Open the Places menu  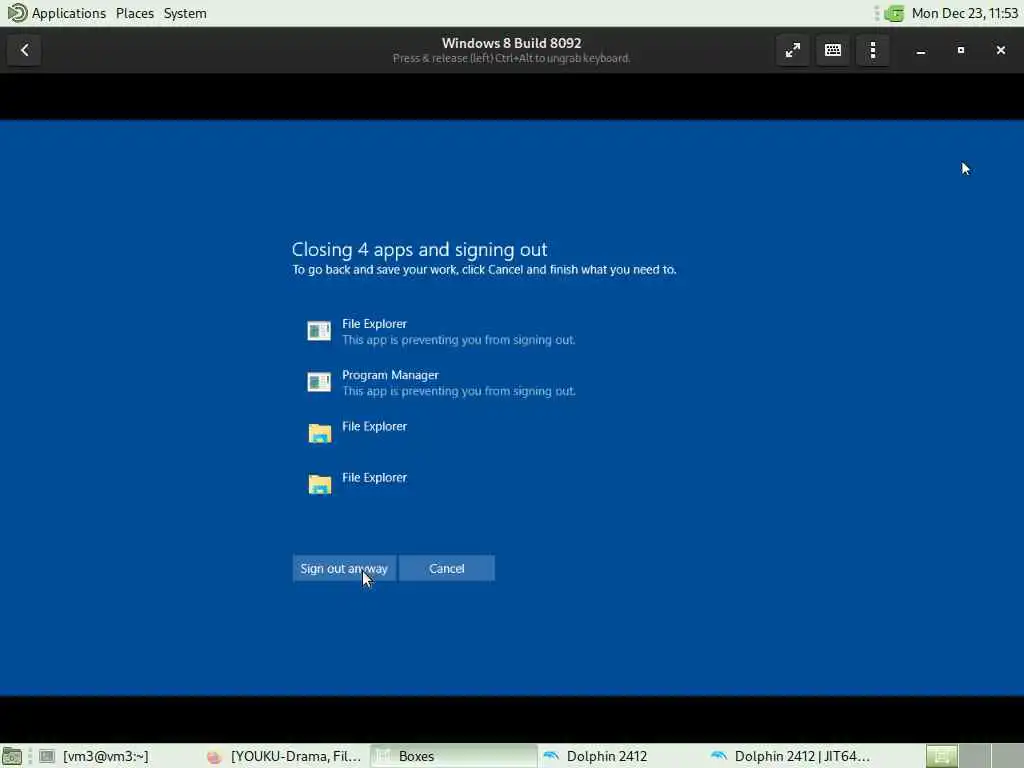coord(135,13)
